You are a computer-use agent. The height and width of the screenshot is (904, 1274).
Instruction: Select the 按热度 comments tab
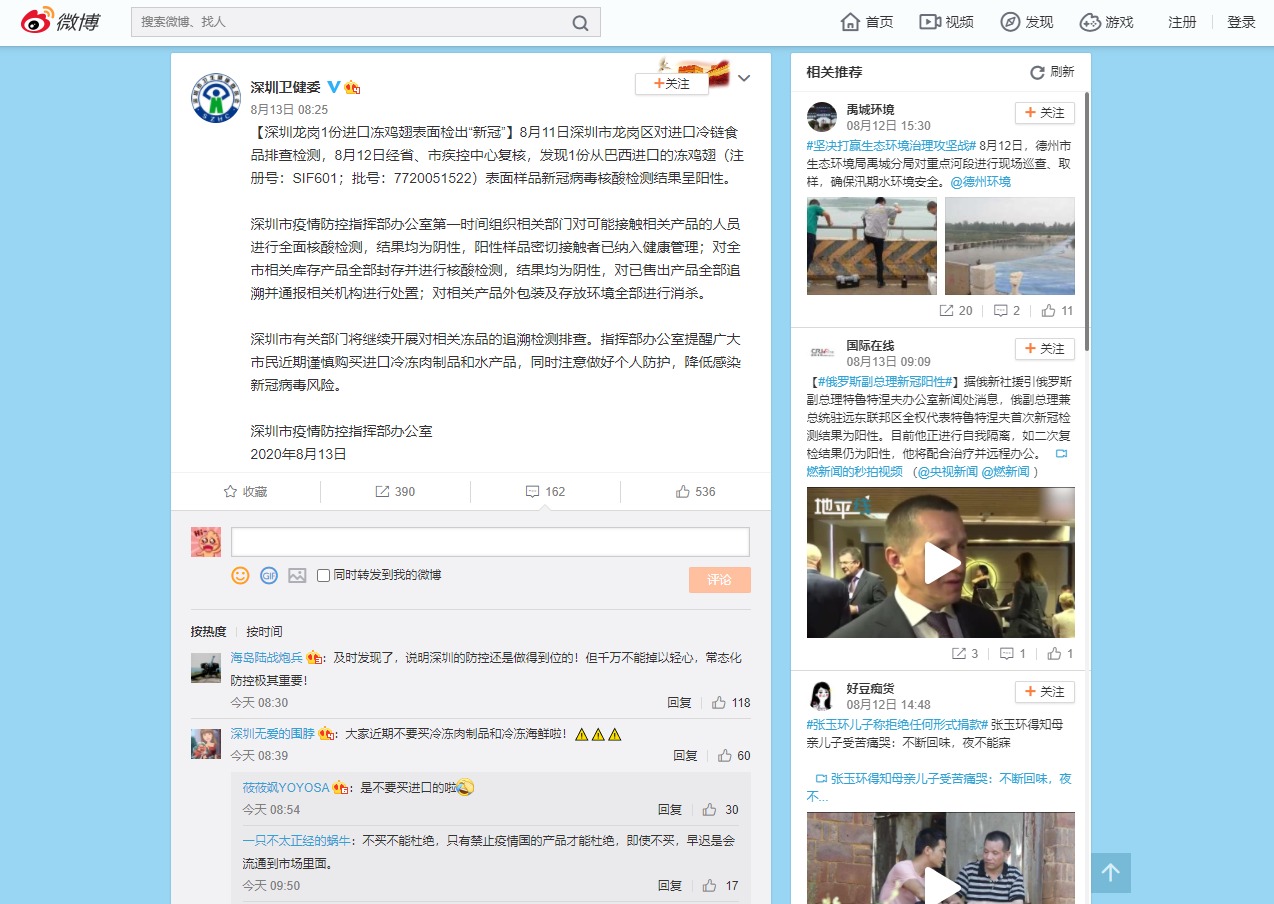click(x=211, y=631)
